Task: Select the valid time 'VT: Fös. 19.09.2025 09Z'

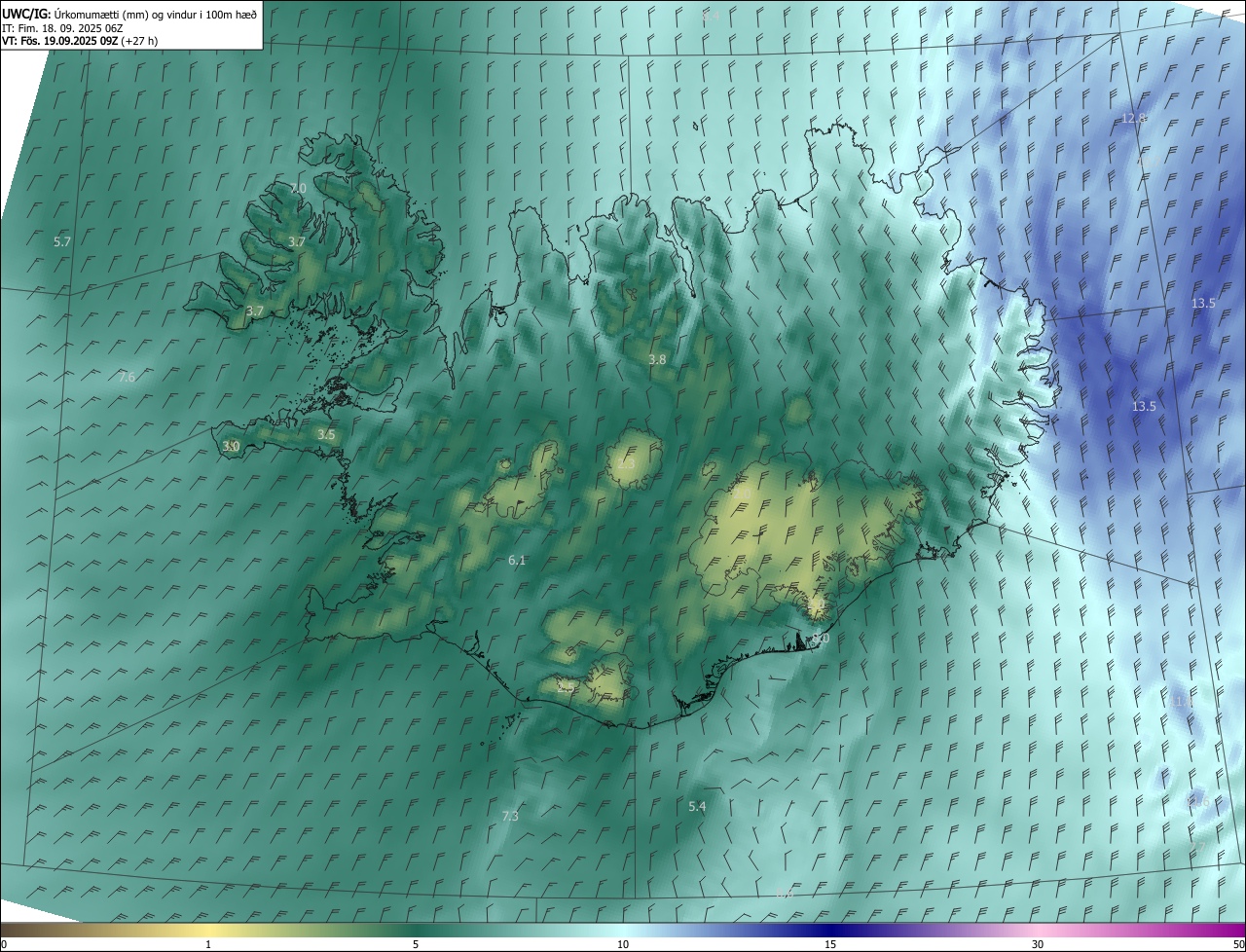Action: [x=60, y=41]
